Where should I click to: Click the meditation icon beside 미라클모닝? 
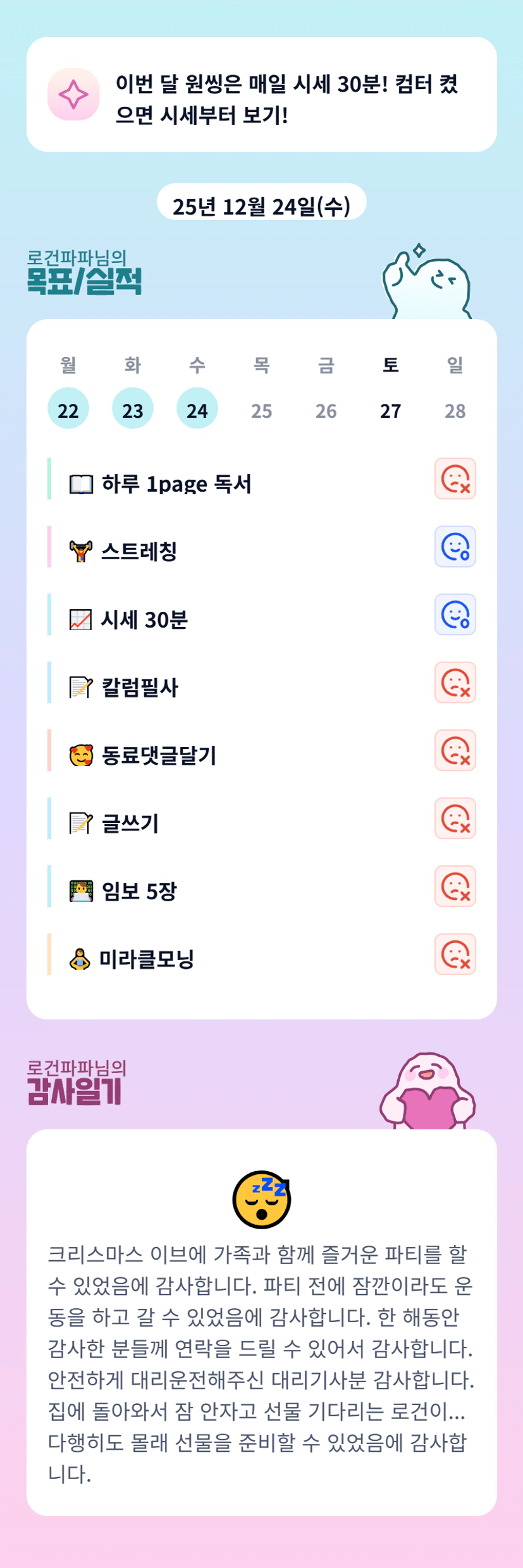(x=80, y=959)
